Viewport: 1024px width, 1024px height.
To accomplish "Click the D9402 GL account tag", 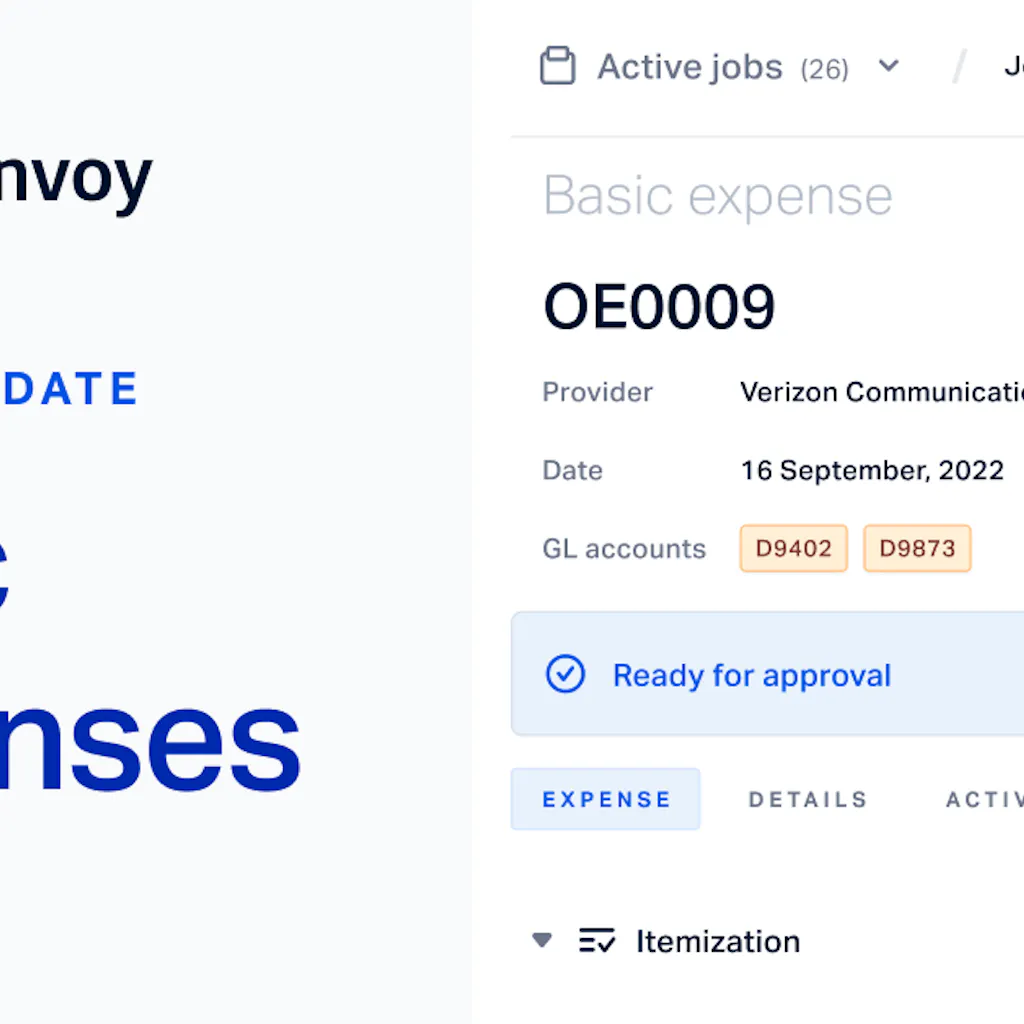I will pos(793,548).
